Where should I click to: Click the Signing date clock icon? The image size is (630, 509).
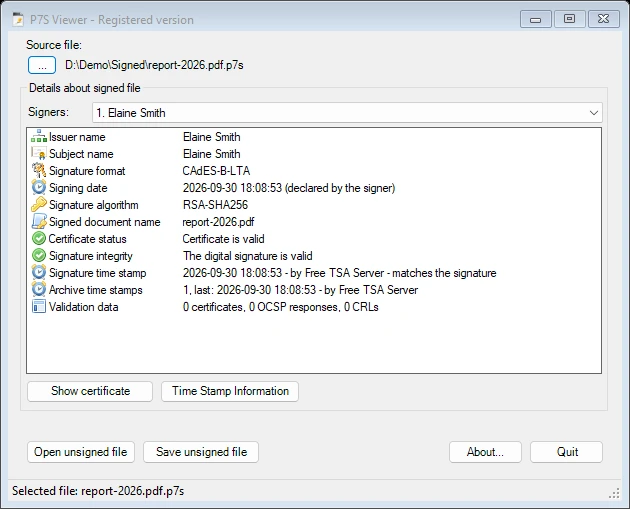39,188
